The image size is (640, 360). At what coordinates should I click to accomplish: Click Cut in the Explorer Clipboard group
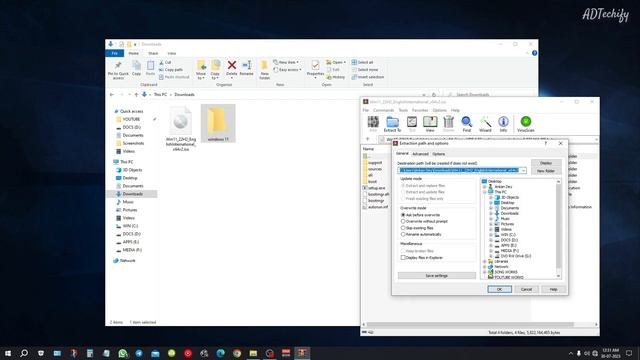165,62
